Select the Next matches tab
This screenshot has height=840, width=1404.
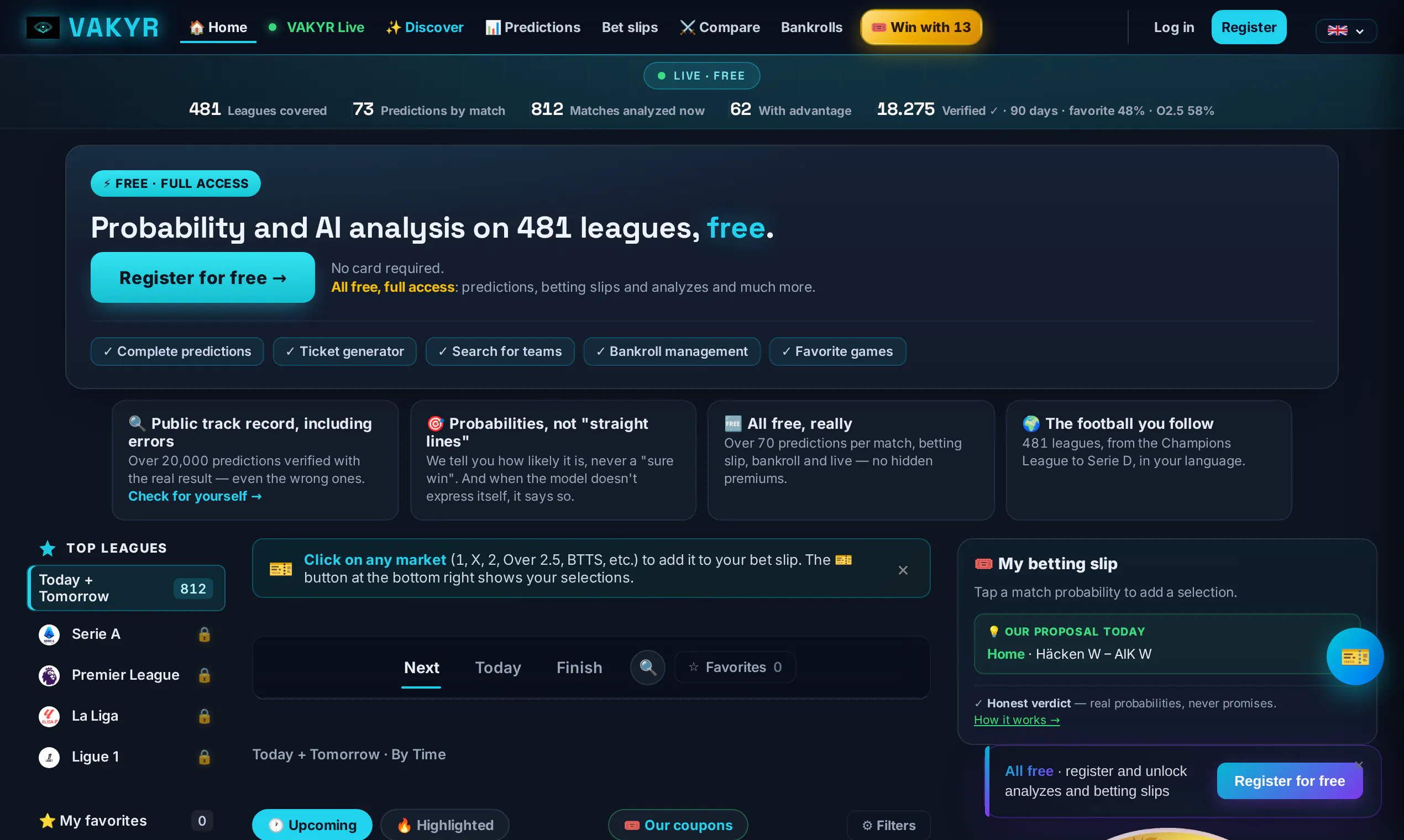click(x=421, y=668)
